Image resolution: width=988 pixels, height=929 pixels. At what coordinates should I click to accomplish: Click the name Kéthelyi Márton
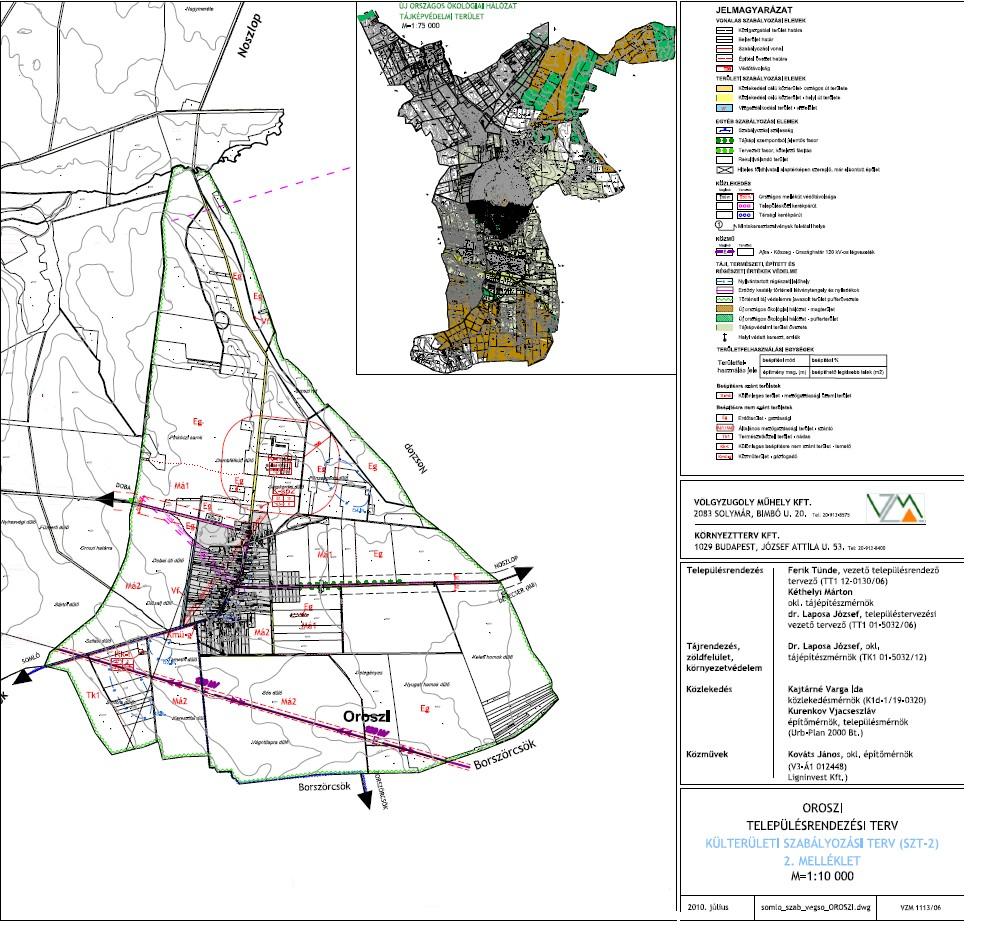click(820, 592)
